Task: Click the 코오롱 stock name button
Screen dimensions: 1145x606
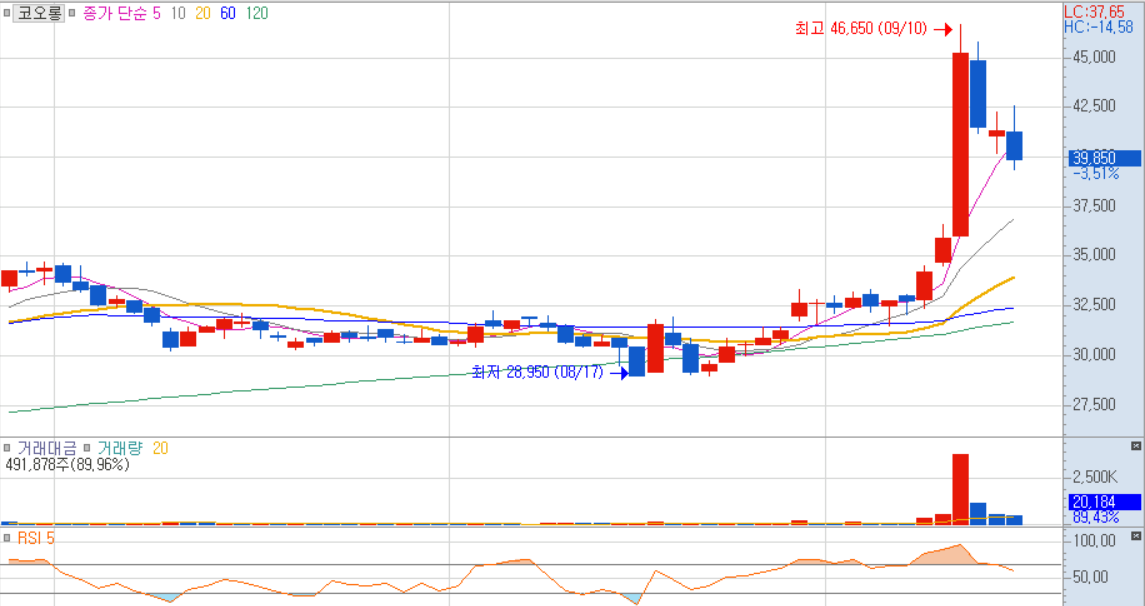Action: click(x=39, y=13)
